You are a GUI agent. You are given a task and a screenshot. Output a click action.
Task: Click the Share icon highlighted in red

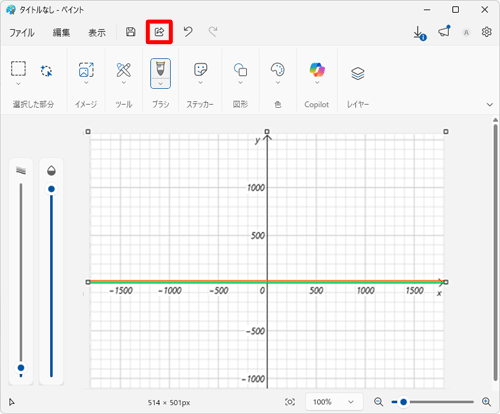(x=159, y=32)
